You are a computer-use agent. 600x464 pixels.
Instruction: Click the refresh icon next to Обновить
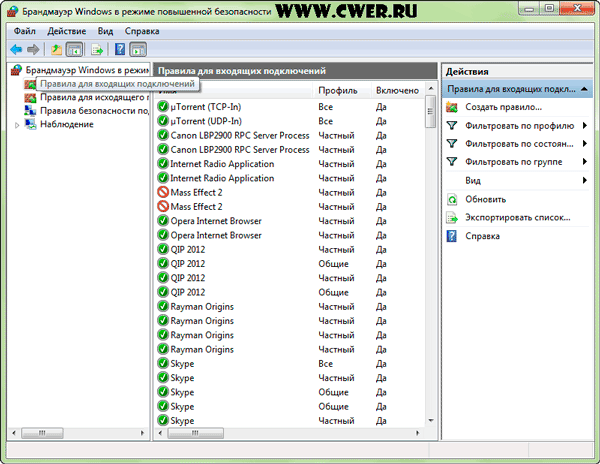[452, 199]
